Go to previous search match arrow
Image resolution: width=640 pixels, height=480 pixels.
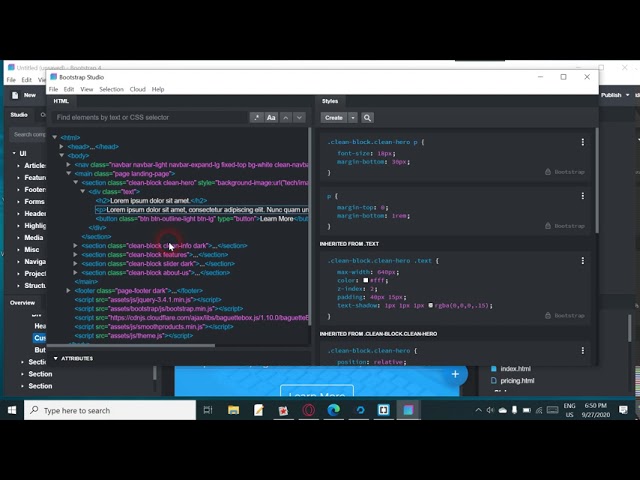(286, 118)
